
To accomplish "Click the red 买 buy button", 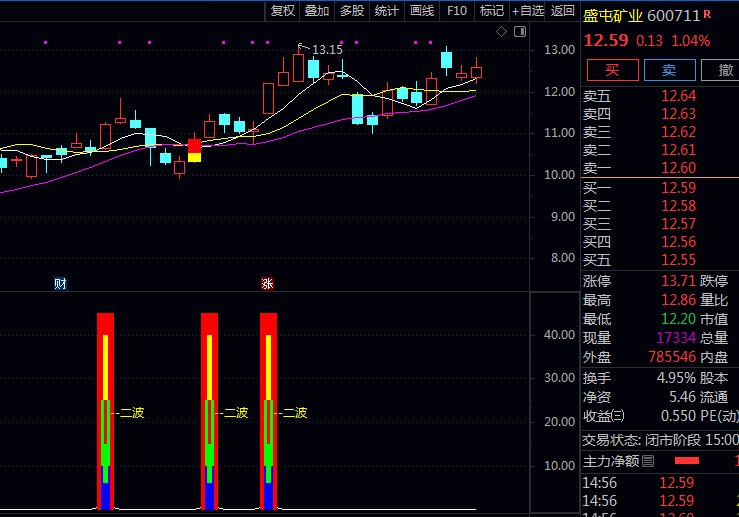I will 612,70.
